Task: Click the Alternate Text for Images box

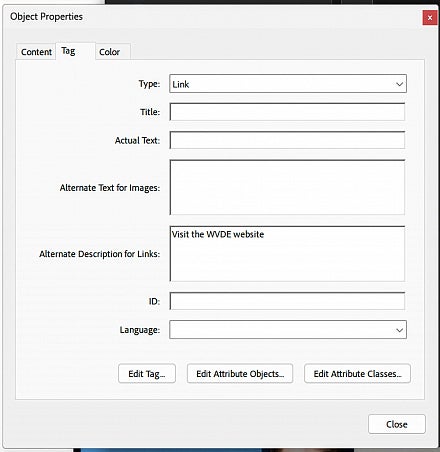Action: pos(287,187)
